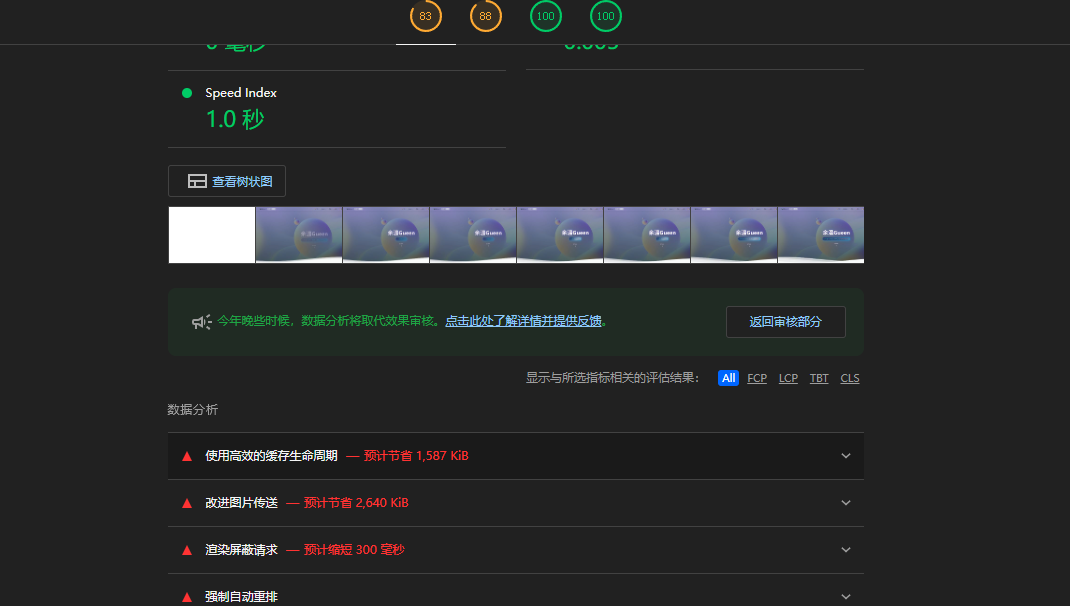This screenshot has width=1070, height=606.
Task: Click the 88 score gauge
Action: [486, 16]
